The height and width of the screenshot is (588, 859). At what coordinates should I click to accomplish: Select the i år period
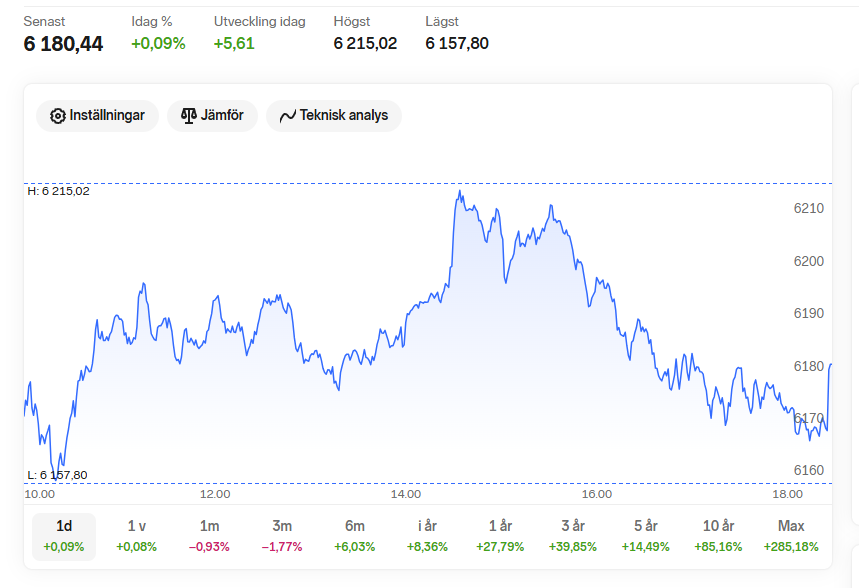pos(427,536)
